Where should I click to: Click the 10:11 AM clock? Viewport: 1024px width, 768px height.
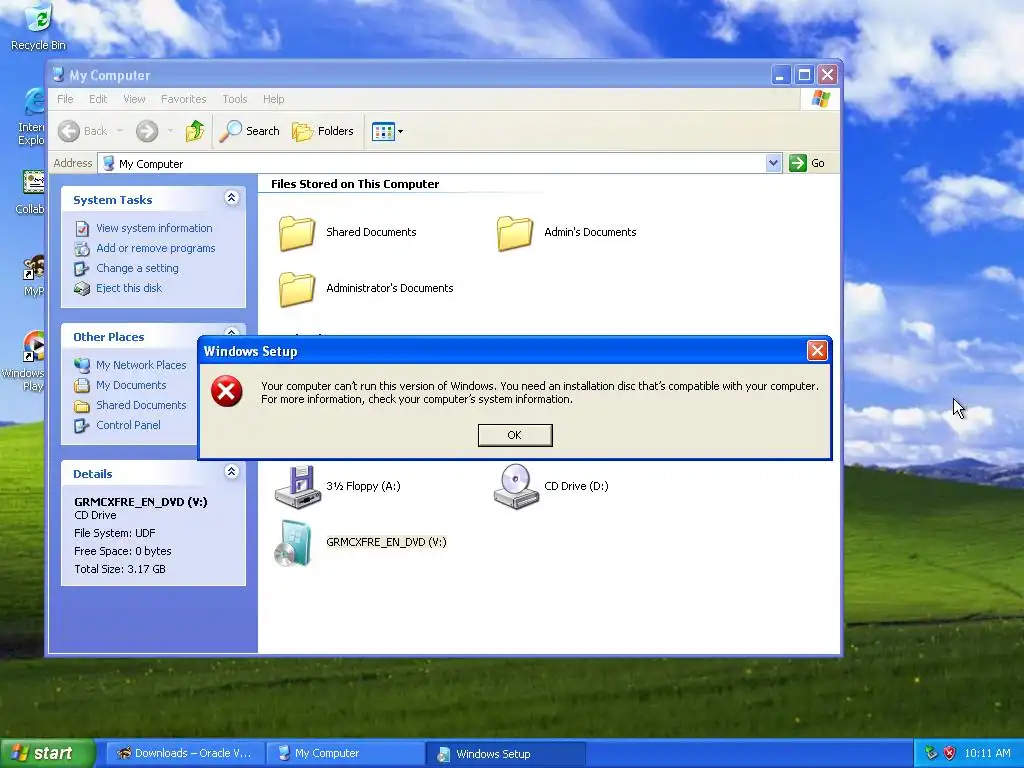tap(987, 753)
